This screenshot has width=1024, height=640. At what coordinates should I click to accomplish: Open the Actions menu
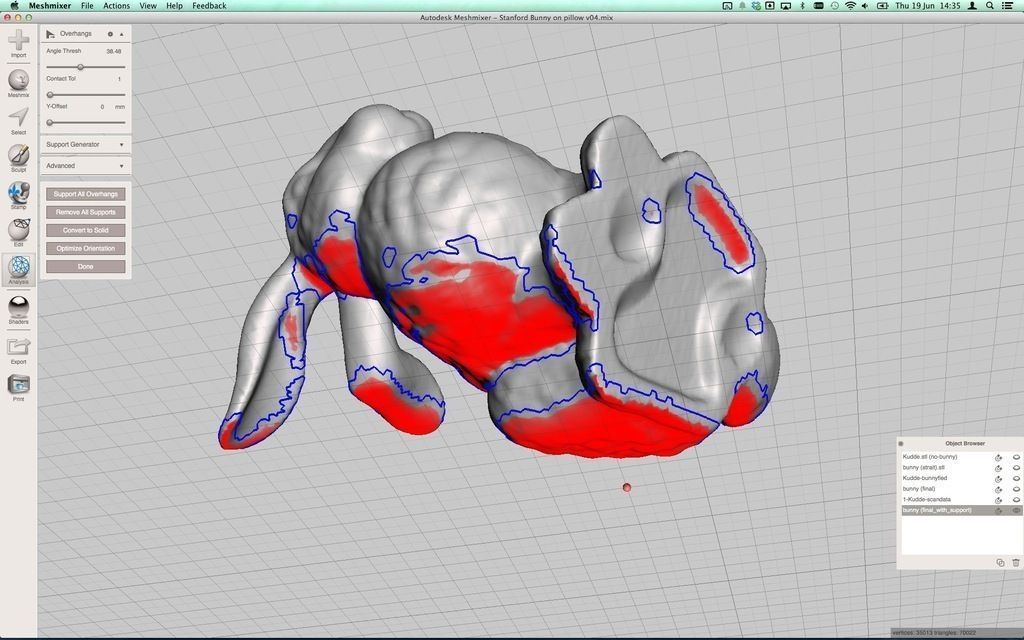tap(116, 5)
